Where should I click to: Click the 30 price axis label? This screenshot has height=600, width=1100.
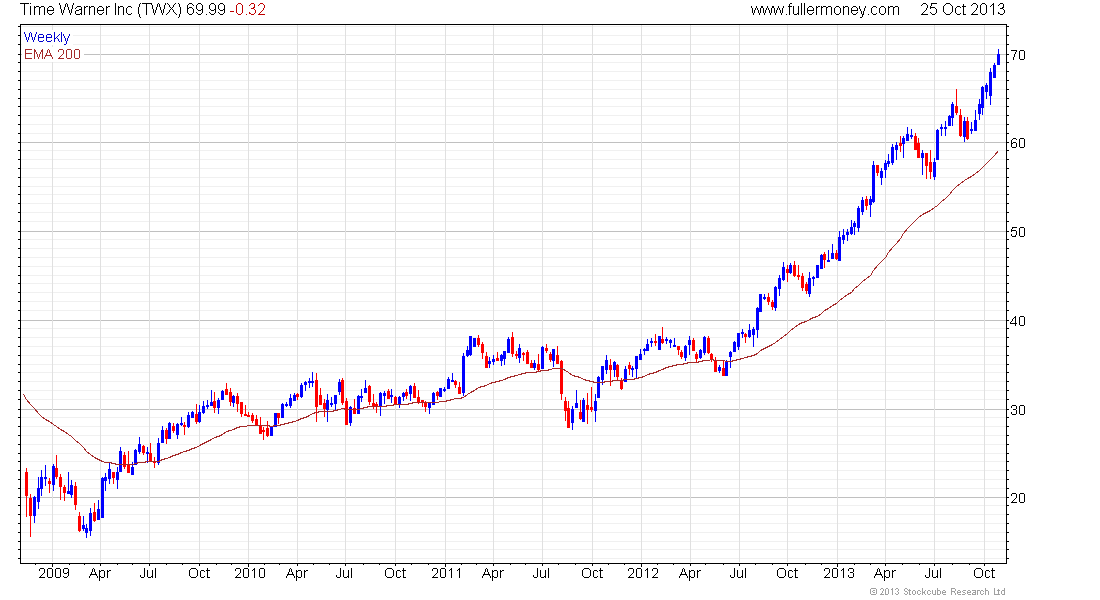[x=1019, y=410]
